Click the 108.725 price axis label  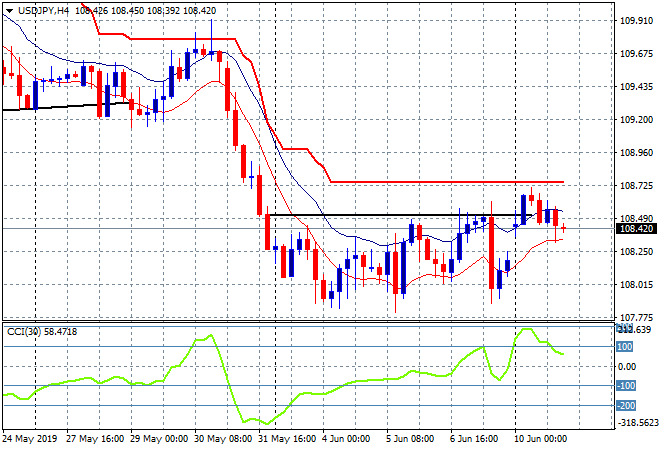pyautogui.click(x=636, y=186)
